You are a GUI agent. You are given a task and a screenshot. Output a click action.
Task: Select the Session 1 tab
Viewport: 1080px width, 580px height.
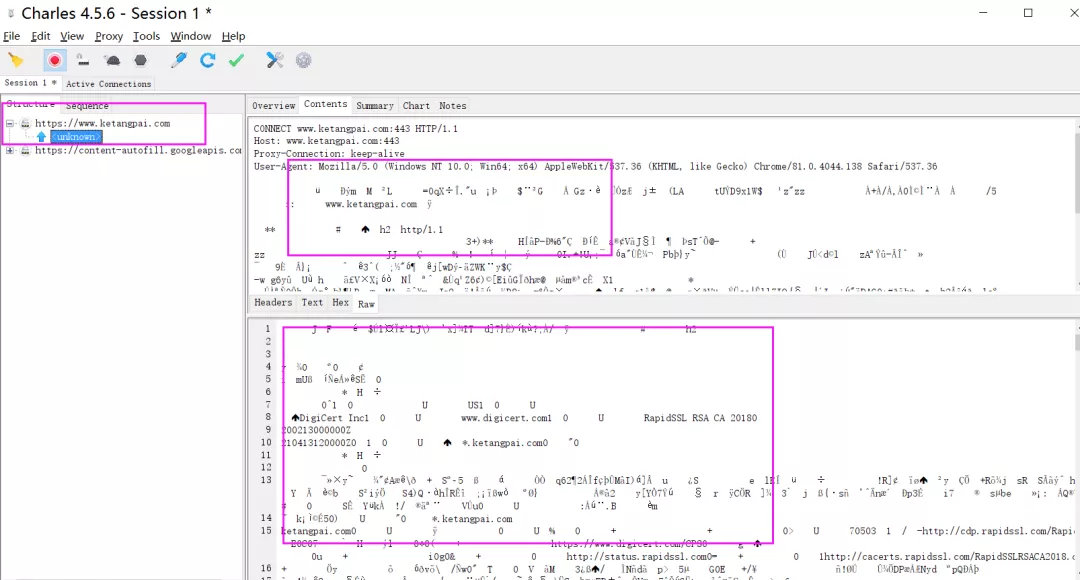(x=30, y=83)
